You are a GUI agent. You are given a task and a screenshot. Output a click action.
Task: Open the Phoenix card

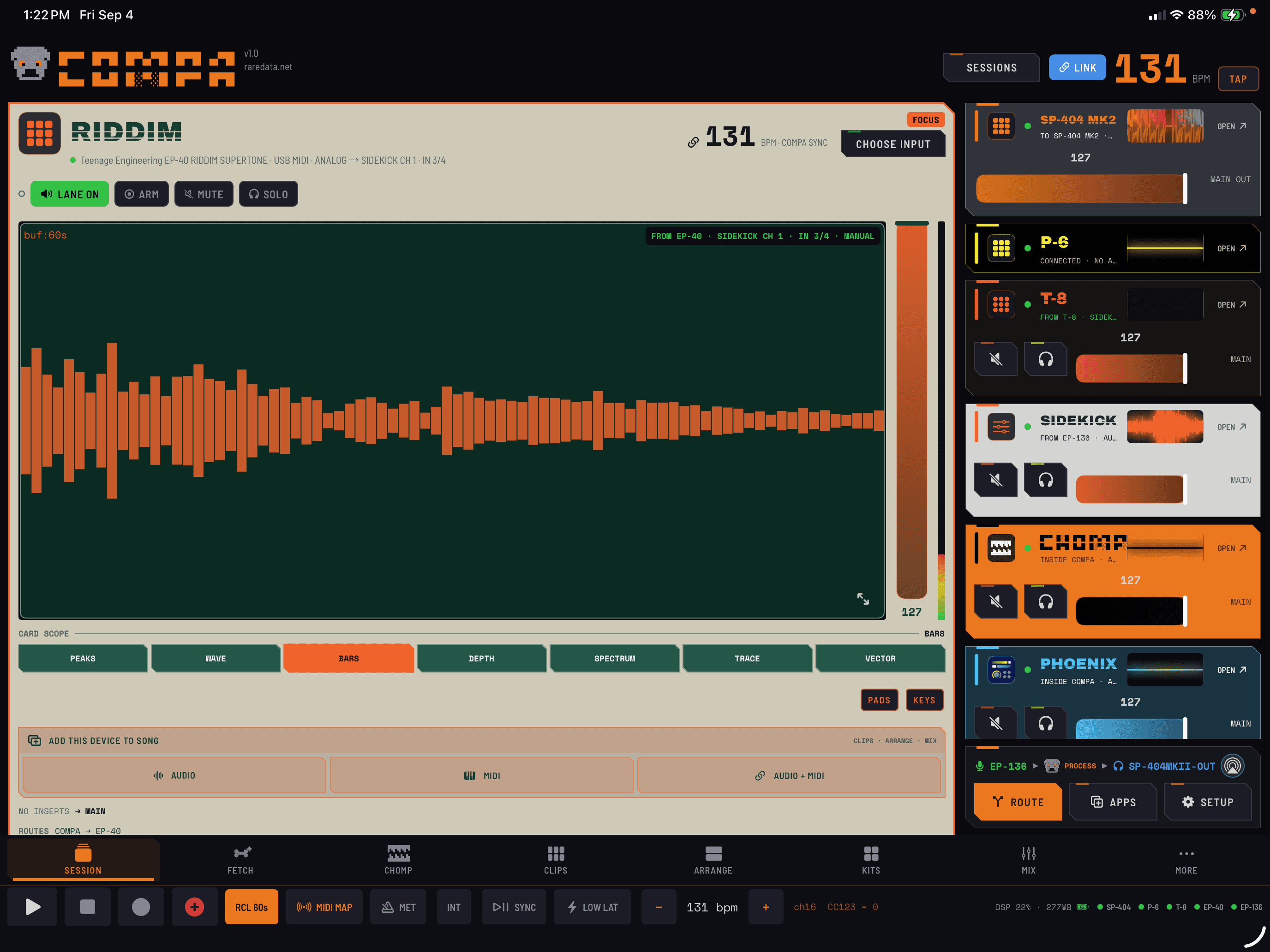pyautogui.click(x=1232, y=670)
